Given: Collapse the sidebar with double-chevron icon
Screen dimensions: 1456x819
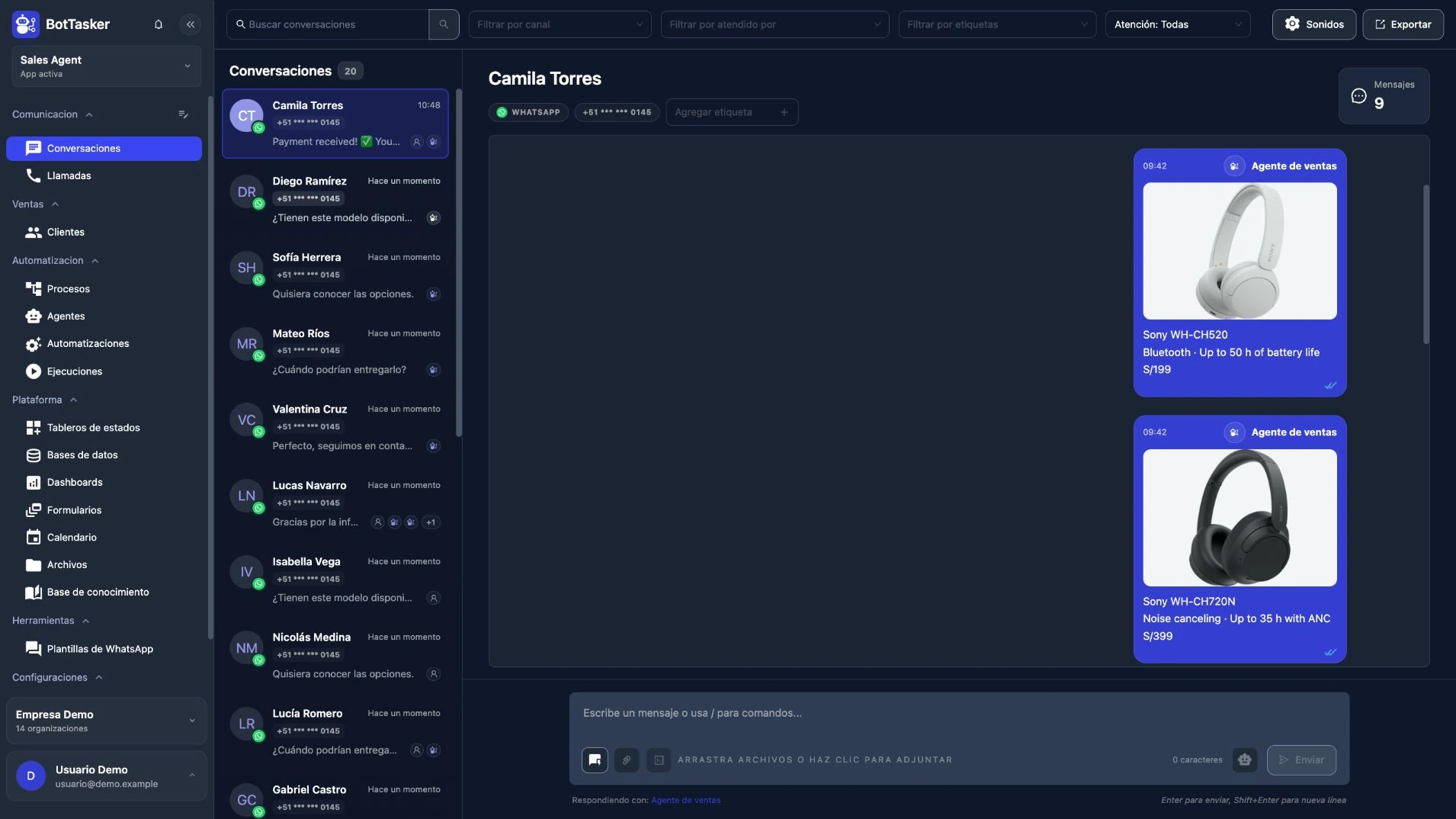Looking at the screenshot, I should 191,24.
